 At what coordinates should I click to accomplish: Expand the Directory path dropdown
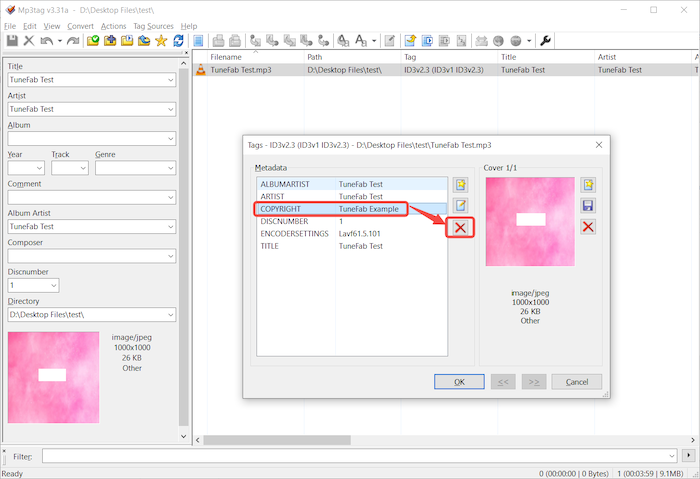point(171,315)
